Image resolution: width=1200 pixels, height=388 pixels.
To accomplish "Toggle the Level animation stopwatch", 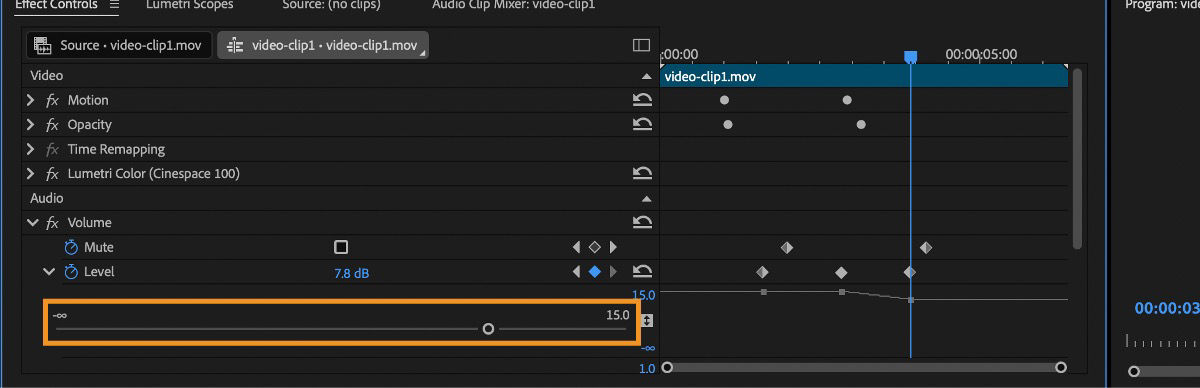I will click(x=71, y=272).
